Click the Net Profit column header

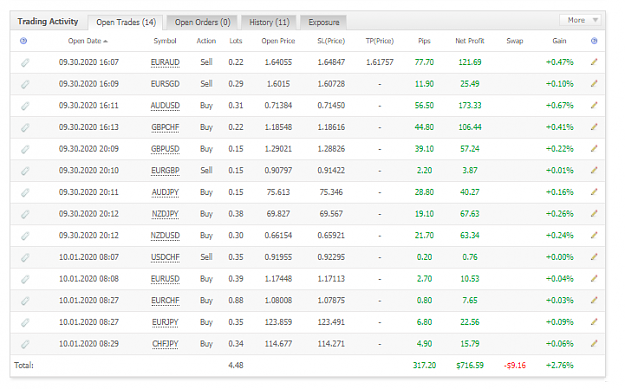[470, 41]
